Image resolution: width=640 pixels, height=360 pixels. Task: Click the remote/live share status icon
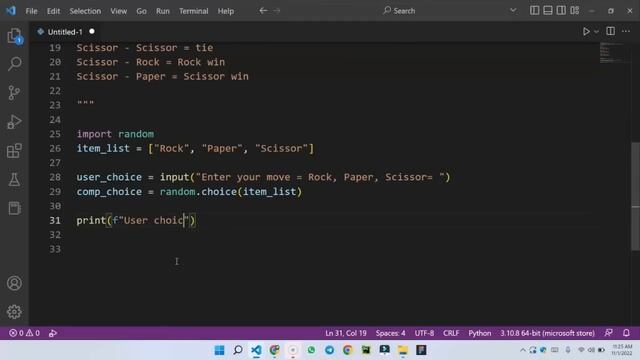click(53, 333)
